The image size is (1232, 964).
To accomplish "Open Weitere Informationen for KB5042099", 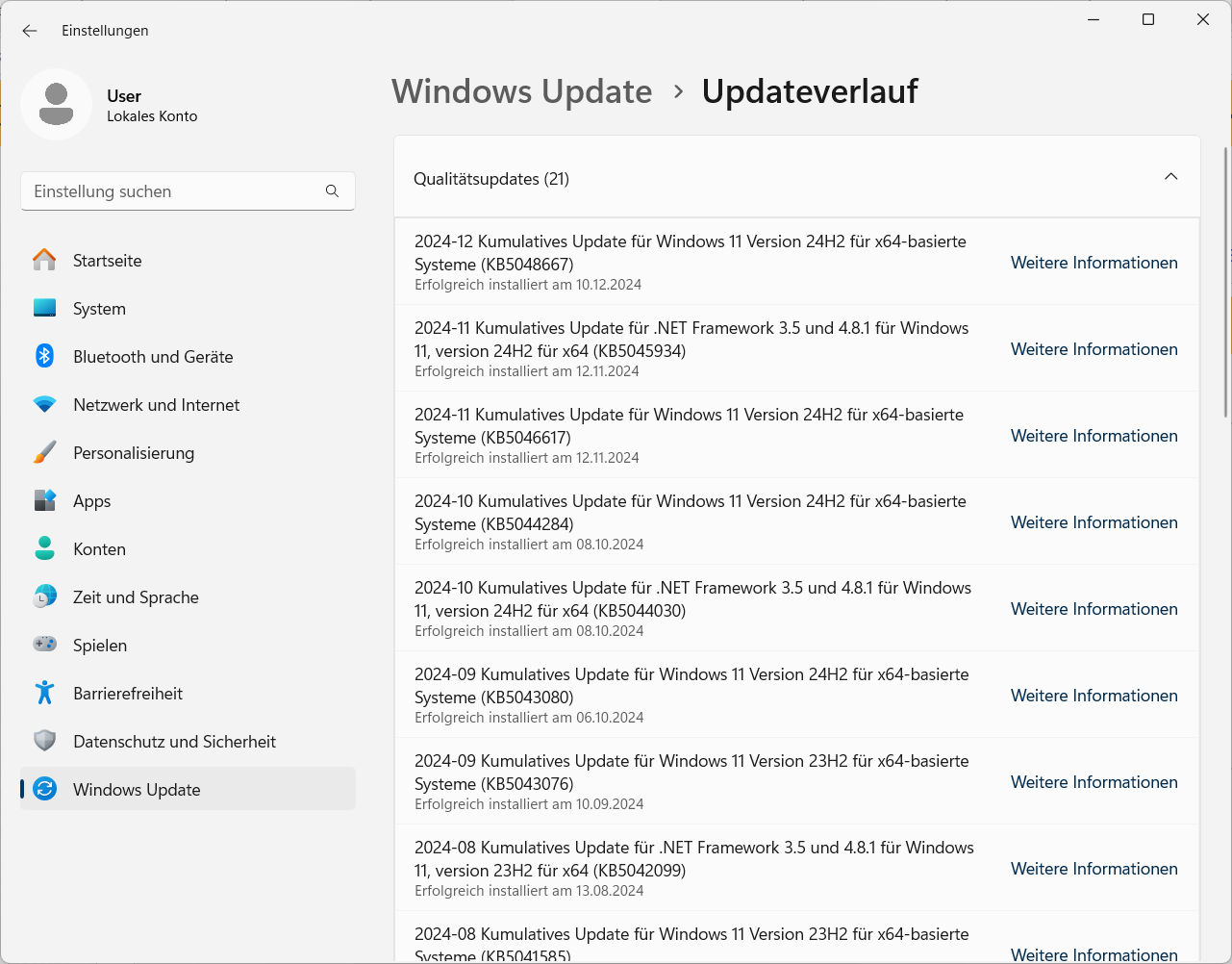I will tap(1094, 869).
